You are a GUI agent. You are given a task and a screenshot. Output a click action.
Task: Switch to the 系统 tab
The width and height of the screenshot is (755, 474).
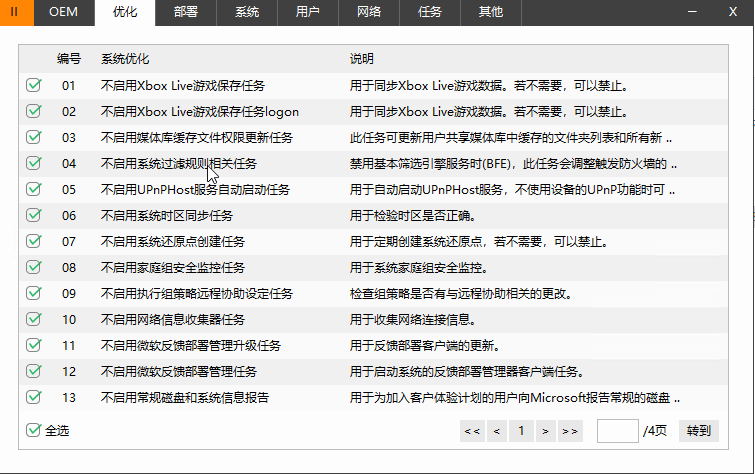pyautogui.click(x=247, y=12)
